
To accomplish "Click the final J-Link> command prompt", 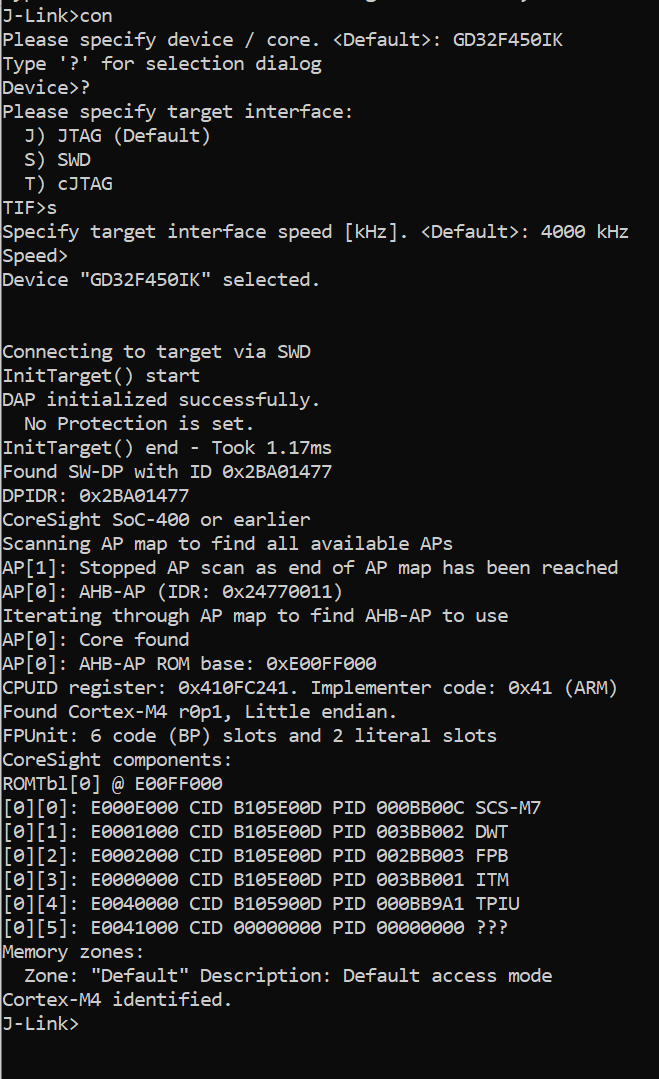I will coord(40,1023).
